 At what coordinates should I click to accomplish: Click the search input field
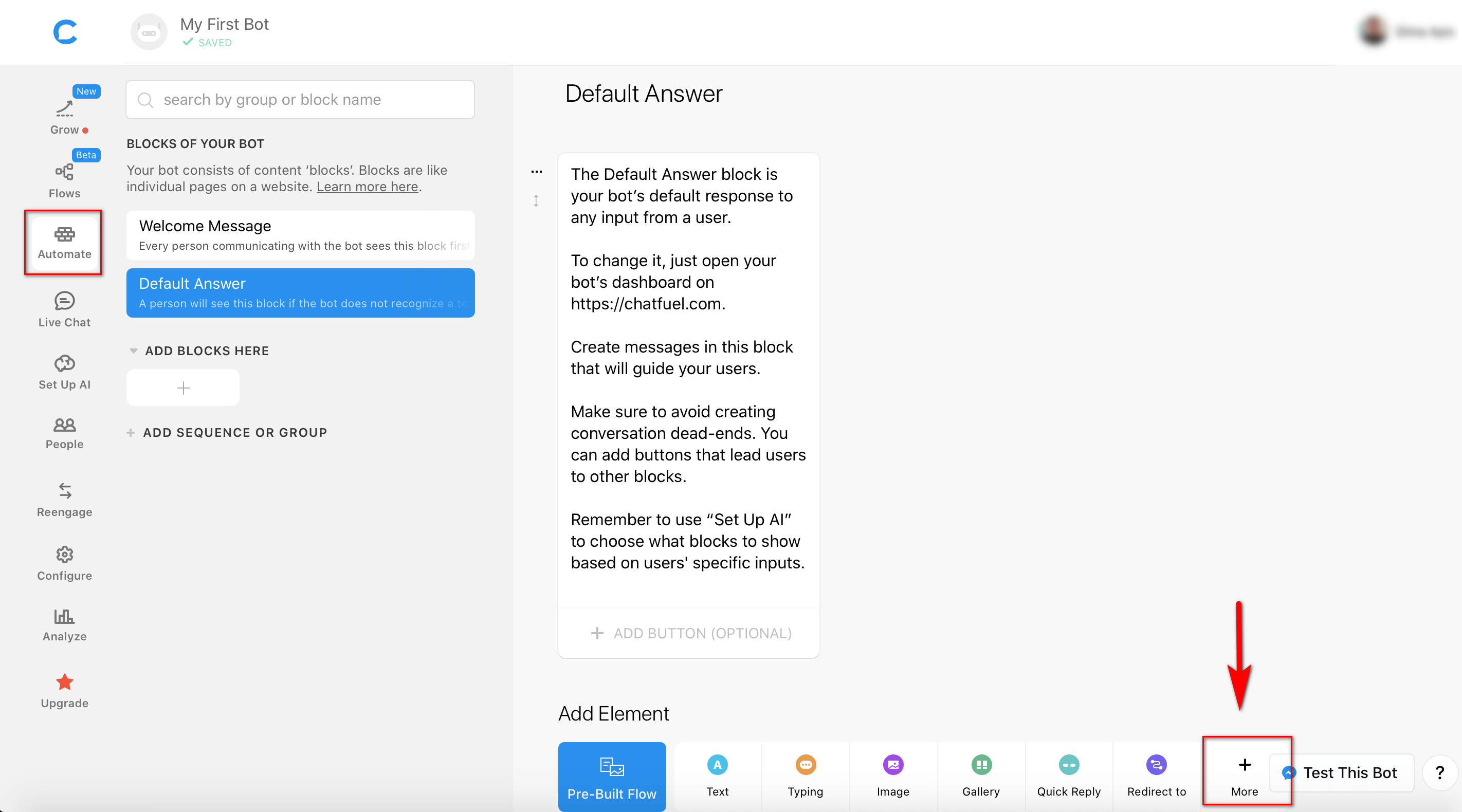(x=301, y=99)
